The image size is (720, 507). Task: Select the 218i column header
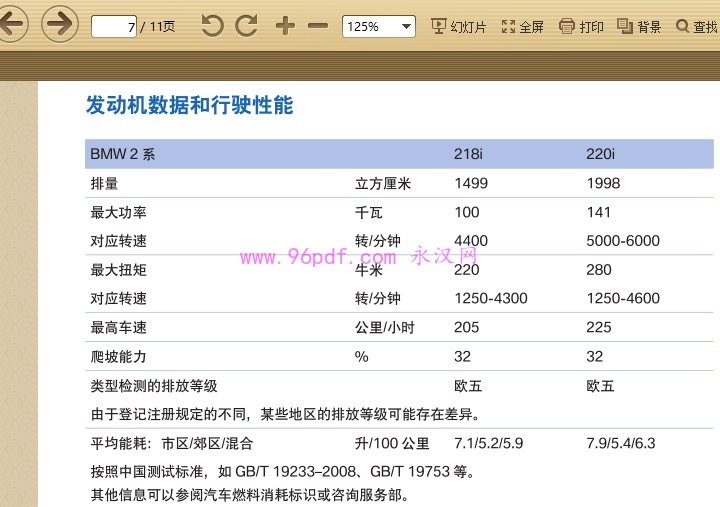tap(468, 154)
